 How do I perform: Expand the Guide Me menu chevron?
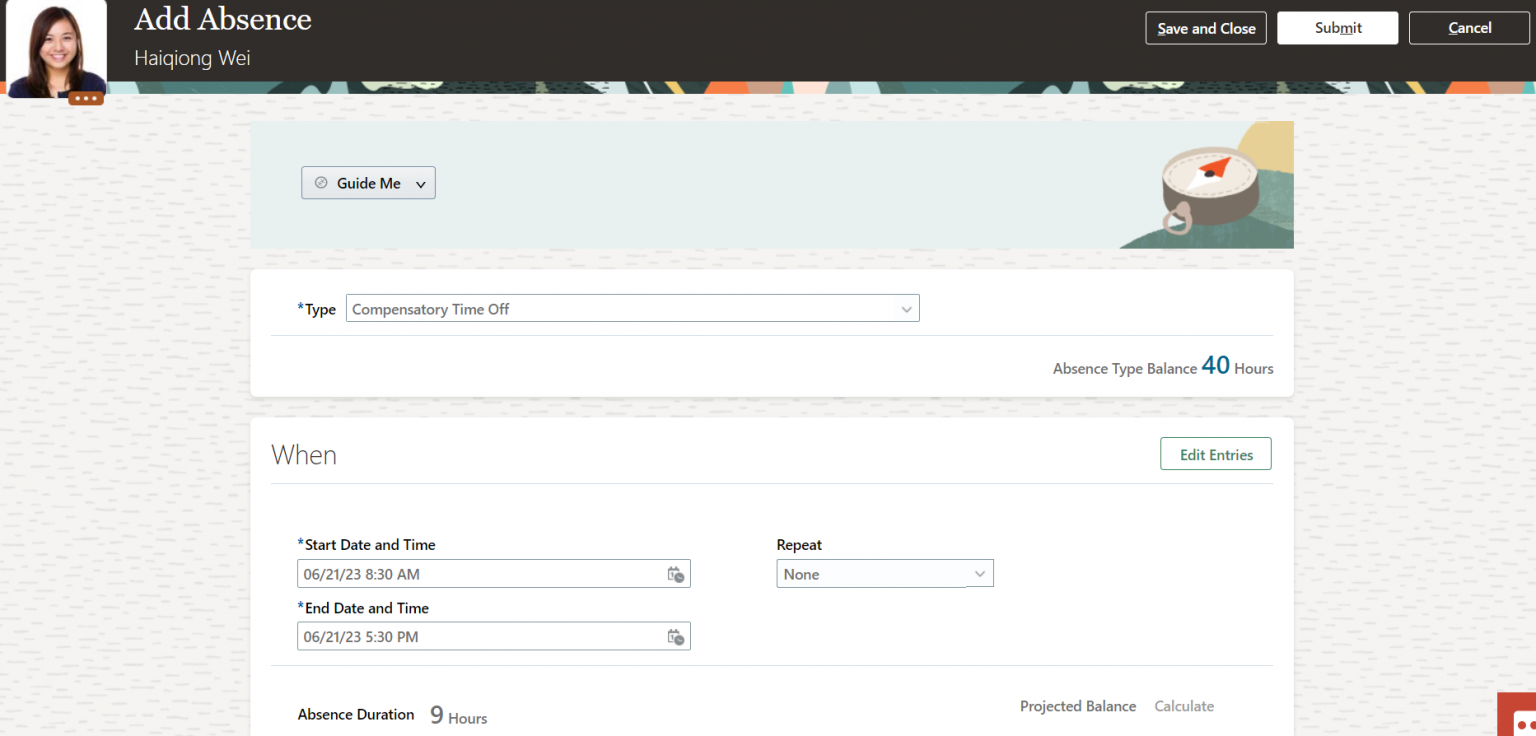click(x=421, y=183)
